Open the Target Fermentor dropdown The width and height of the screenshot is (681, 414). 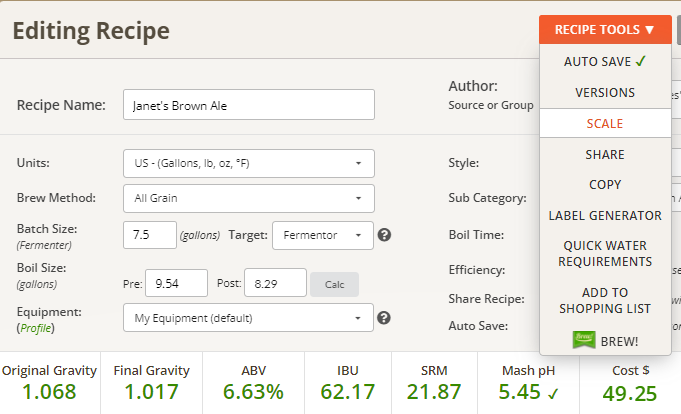[322, 236]
